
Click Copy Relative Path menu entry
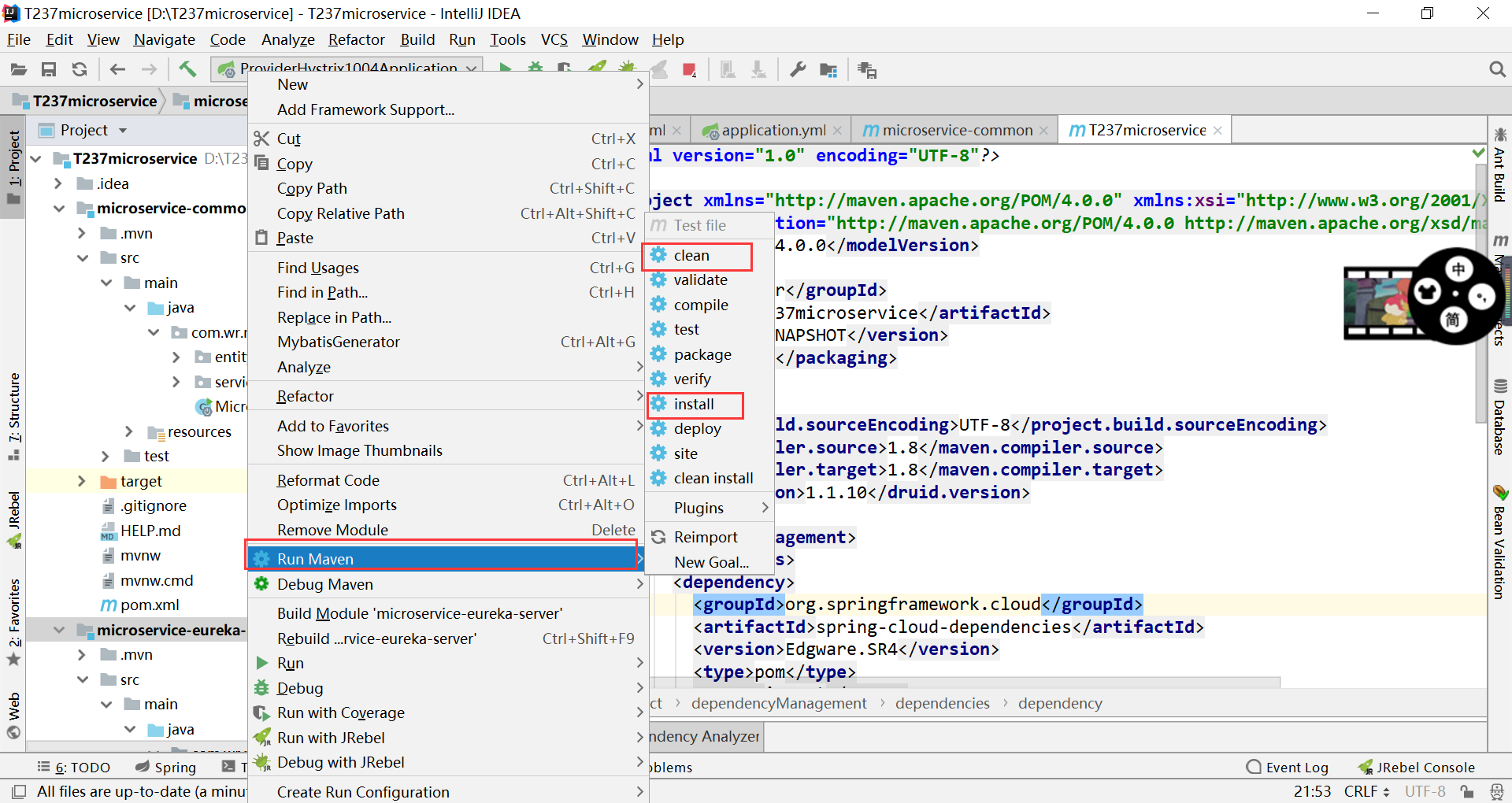click(x=447, y=213)
